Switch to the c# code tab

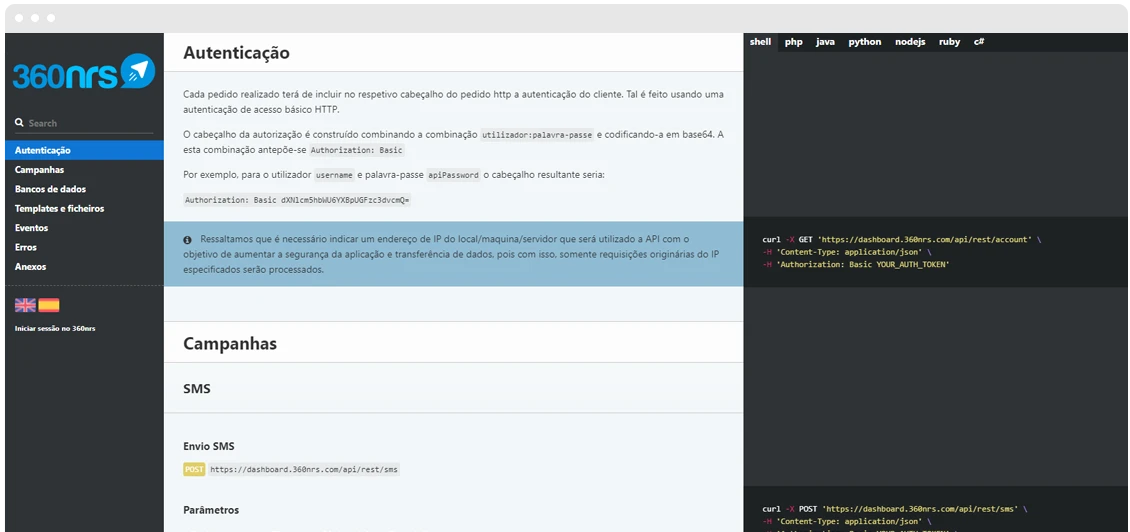(979, 42)
